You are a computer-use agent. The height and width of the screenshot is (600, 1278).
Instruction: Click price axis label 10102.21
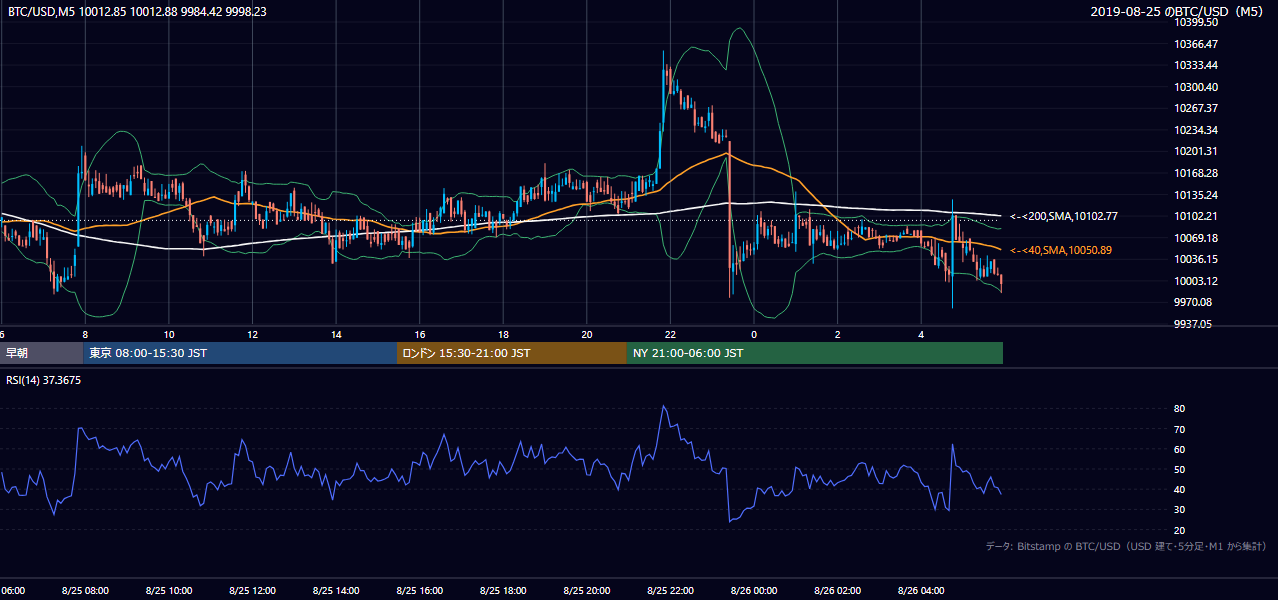point(1195,216)
